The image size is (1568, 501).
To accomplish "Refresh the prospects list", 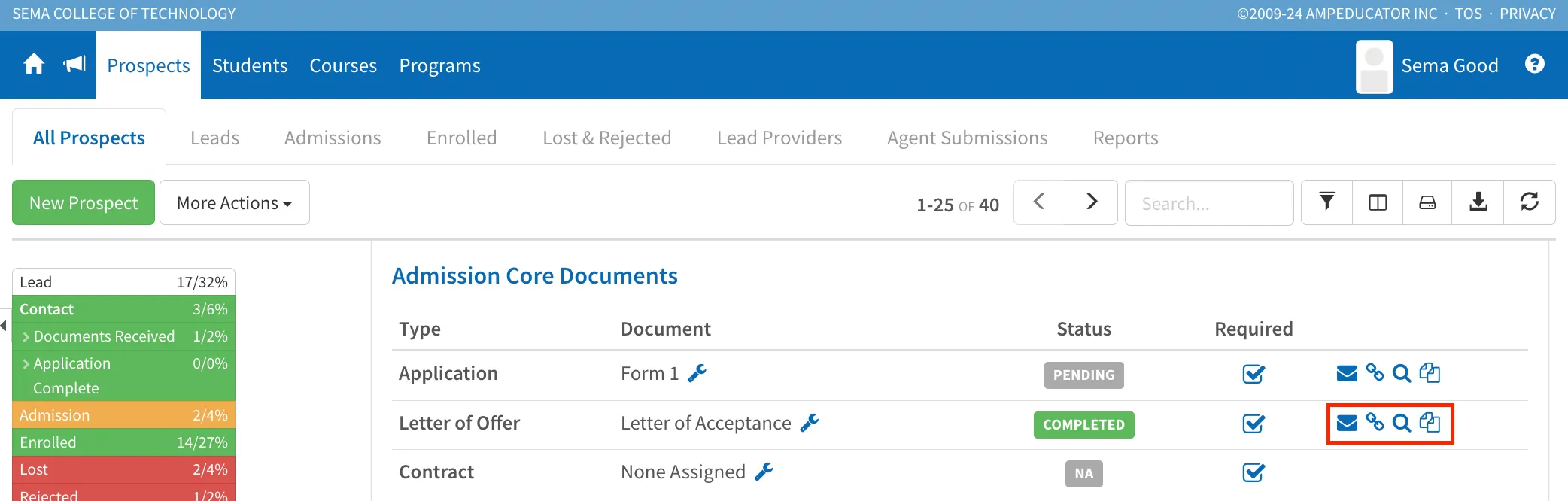I will tap(1530, 202).
